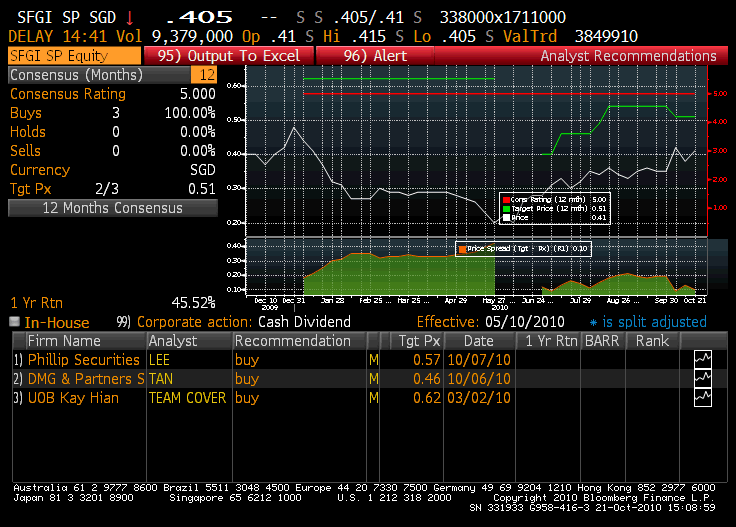Click the Buys row label
Screen dimensions: 736x527
(26, 113)
